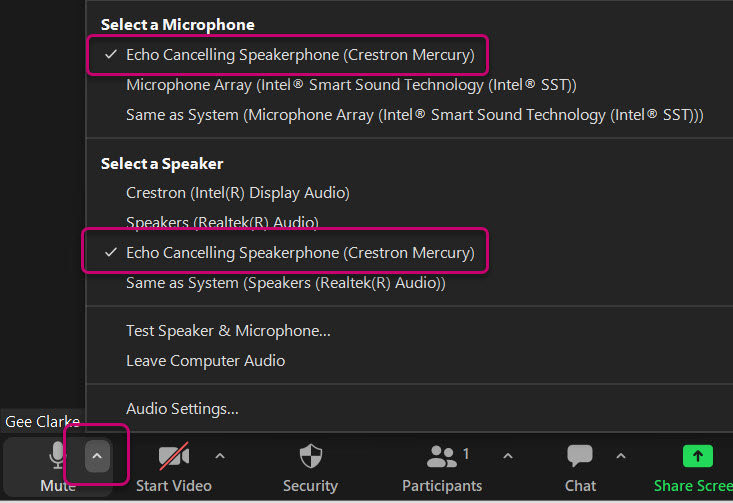This screenshot has height=503, width=733.
Task: Expand arrow next to Participants
Action: pyautogui.click(x=508, y=456)
